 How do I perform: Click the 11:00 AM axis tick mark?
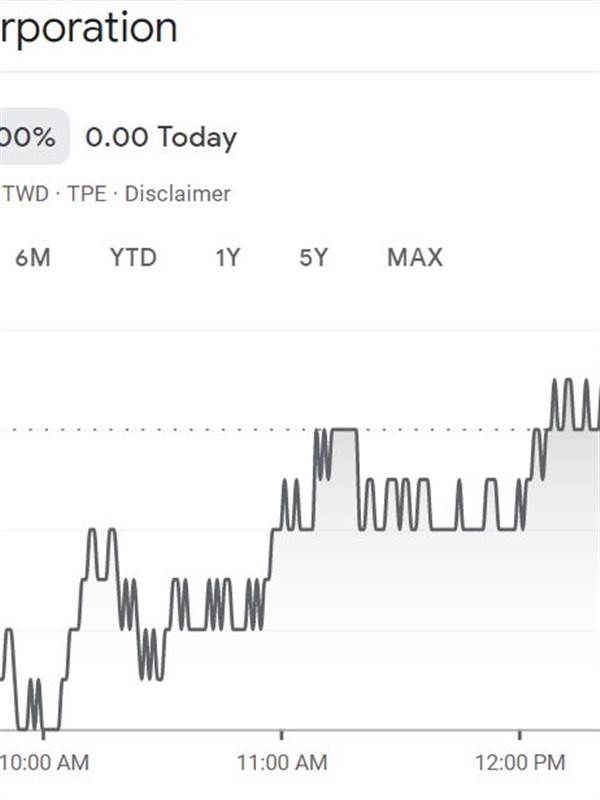click(281, 735)
